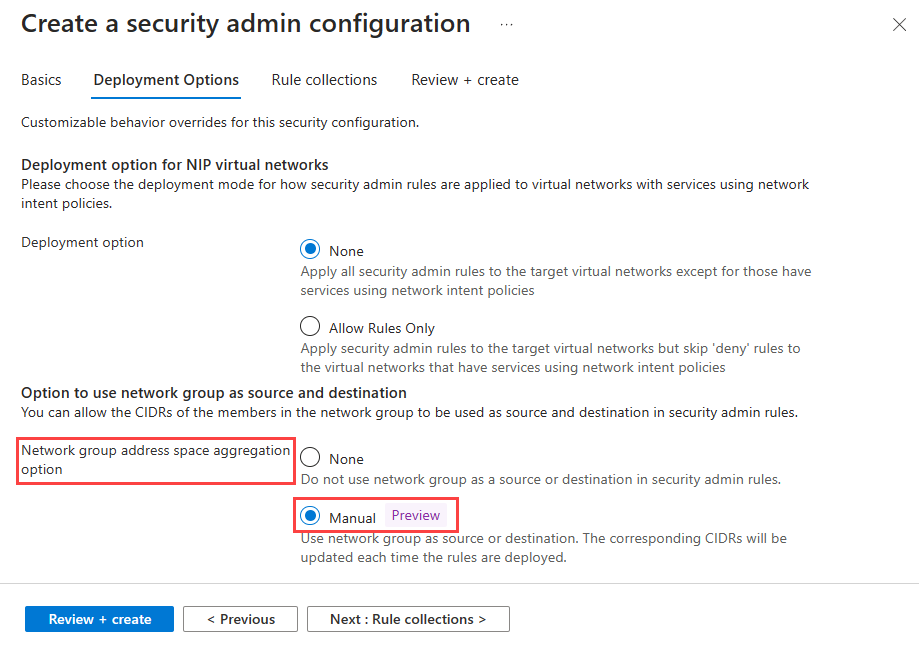This screenshot has height=645, width=919.
Task: Proceed with Next : Rule collections button
Action: (x=408, y=619)
